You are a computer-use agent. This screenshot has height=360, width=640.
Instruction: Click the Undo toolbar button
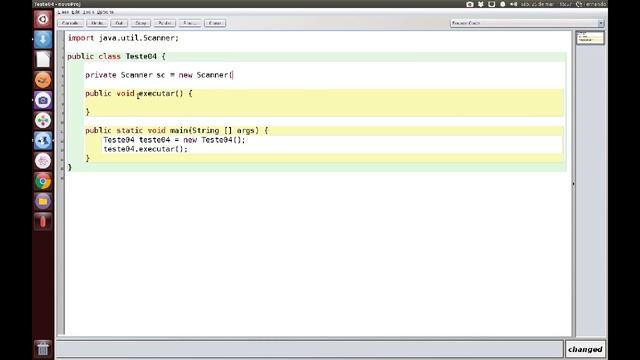tap(97, 23)
